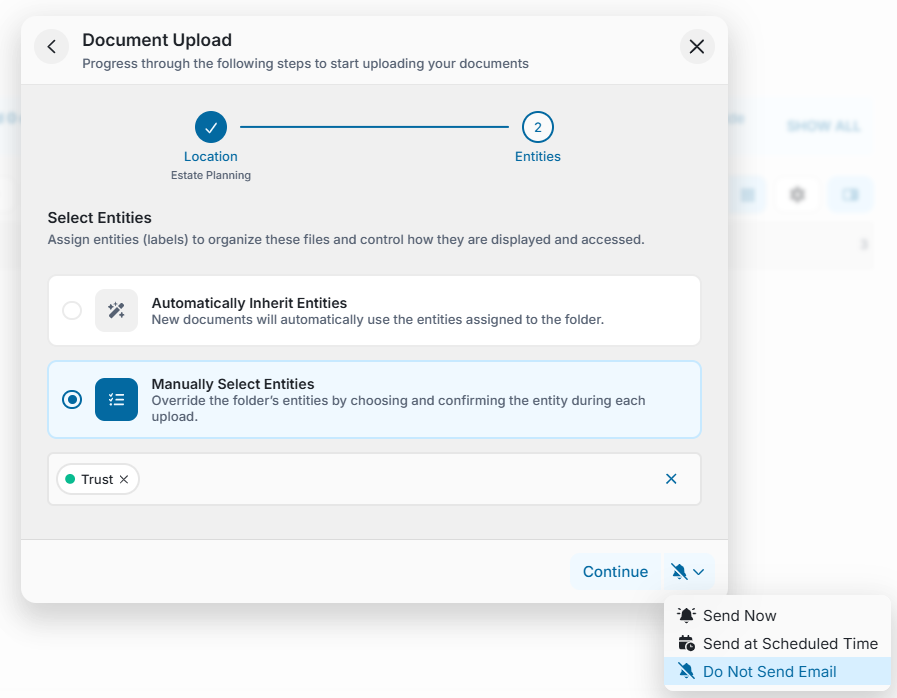This screenshot has height=698, width=897.
Task: Select the Automatically Inherit Entities radio button
Action: pyautogui.click(x=72, y=311)
